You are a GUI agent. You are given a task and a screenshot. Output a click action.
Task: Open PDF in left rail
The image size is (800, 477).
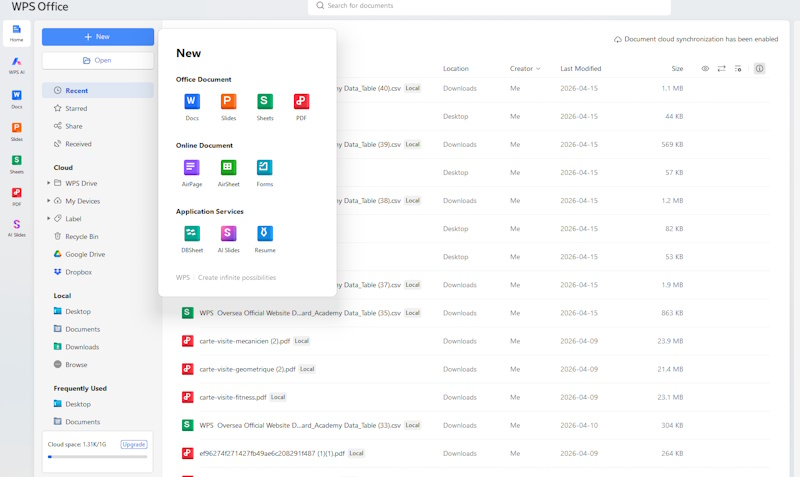16,196
